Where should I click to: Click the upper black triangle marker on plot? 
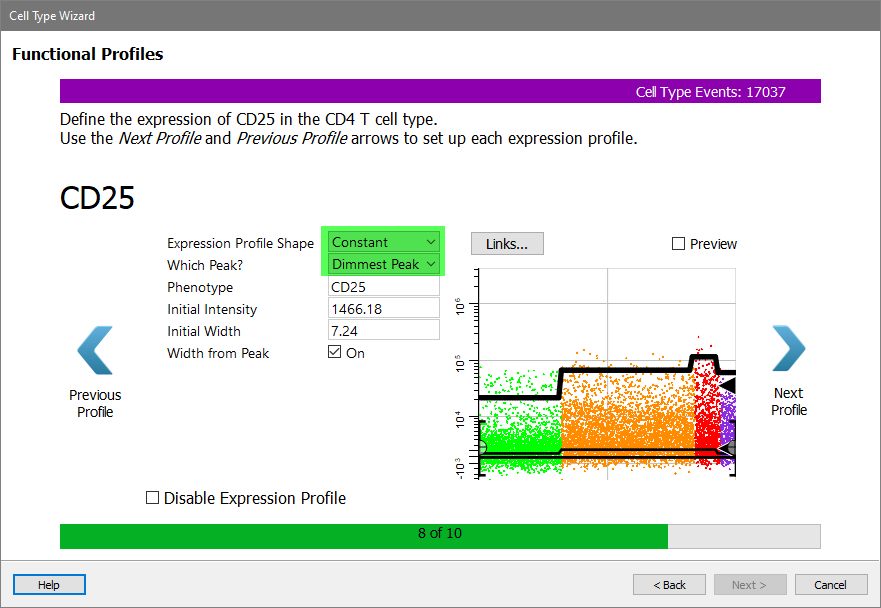[x=728, y=385]
